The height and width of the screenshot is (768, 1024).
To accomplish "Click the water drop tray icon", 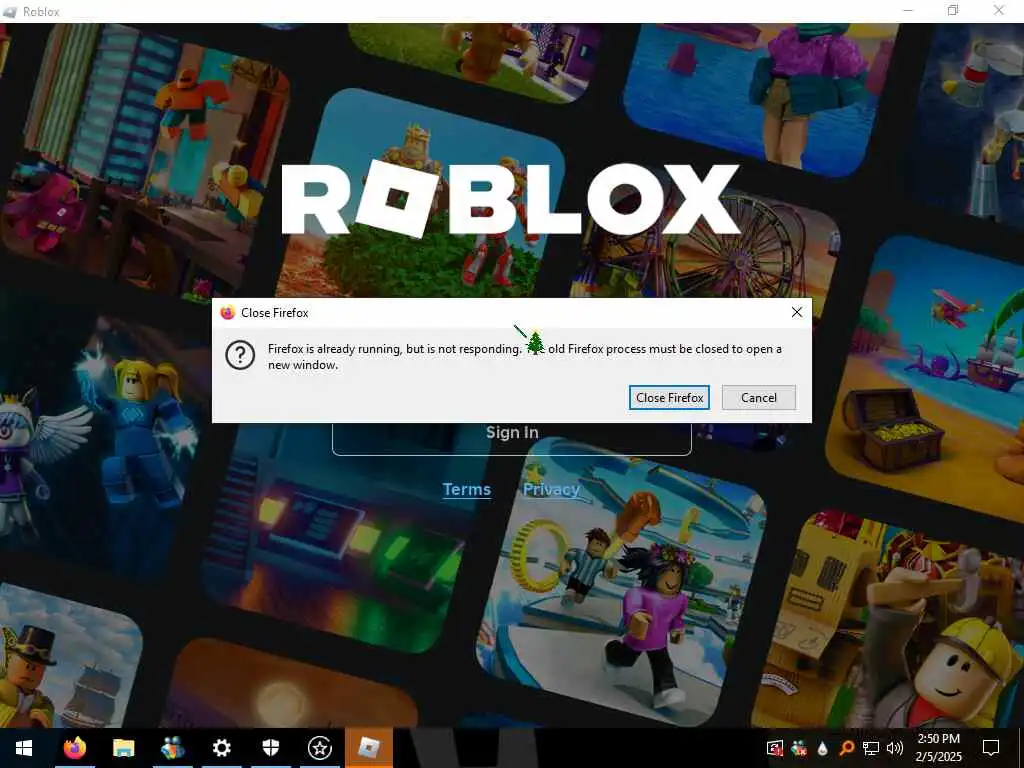I will 822,748.
